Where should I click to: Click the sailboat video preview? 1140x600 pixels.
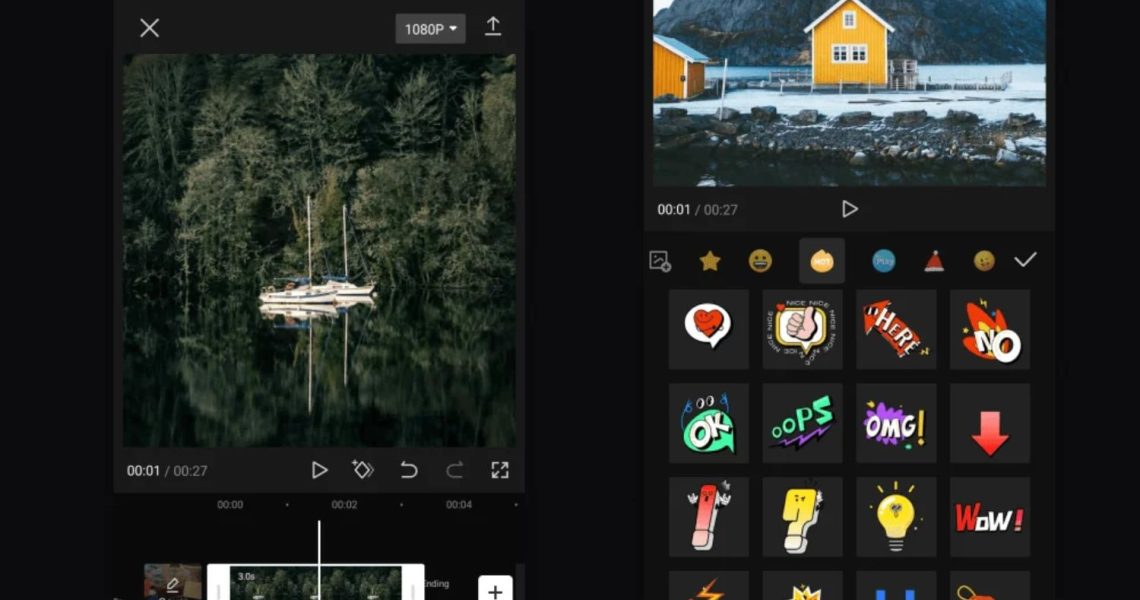pyautogui.click(x=319, y=250)
